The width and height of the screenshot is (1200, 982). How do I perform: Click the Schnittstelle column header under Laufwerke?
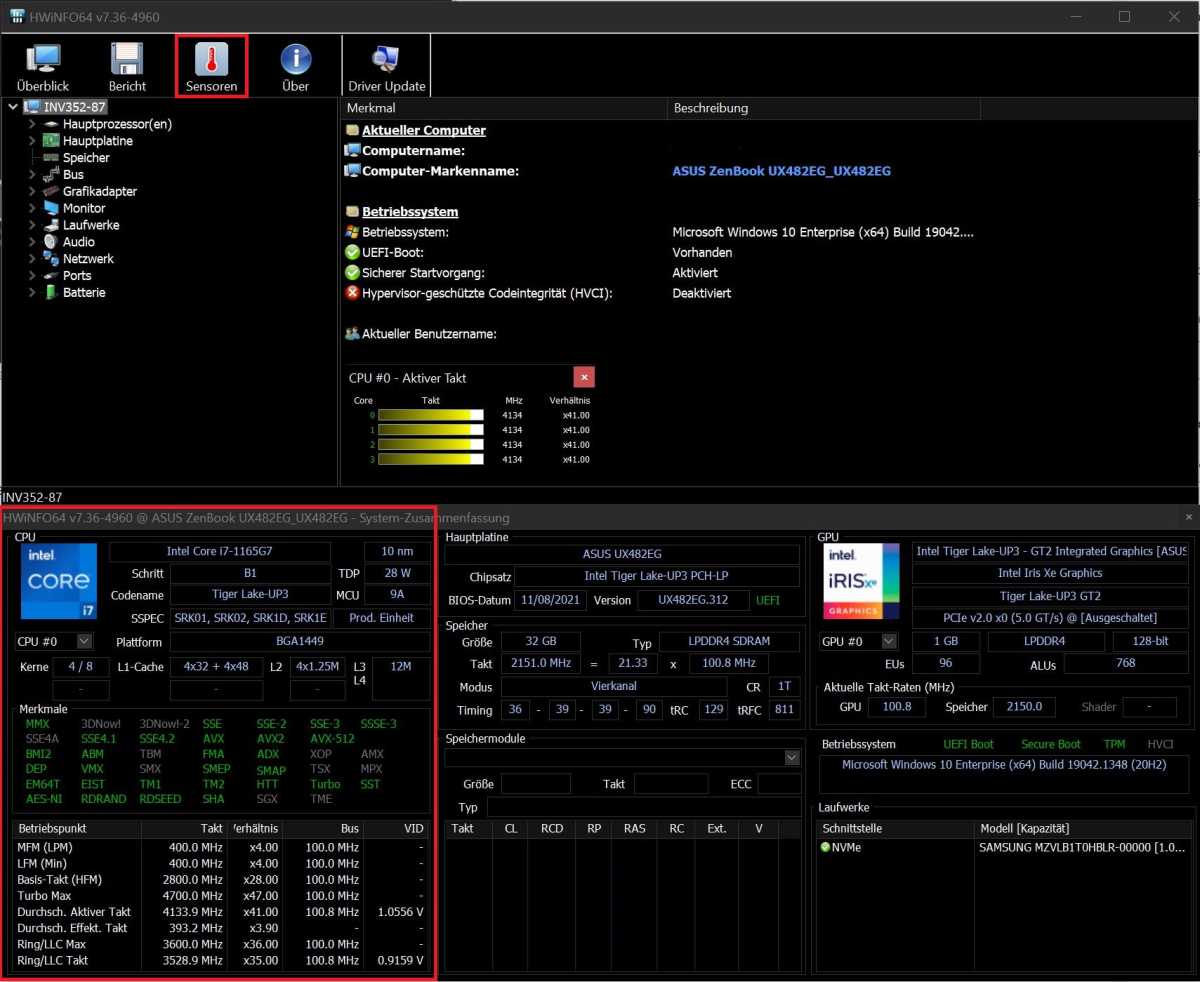(x=896, y=829)
